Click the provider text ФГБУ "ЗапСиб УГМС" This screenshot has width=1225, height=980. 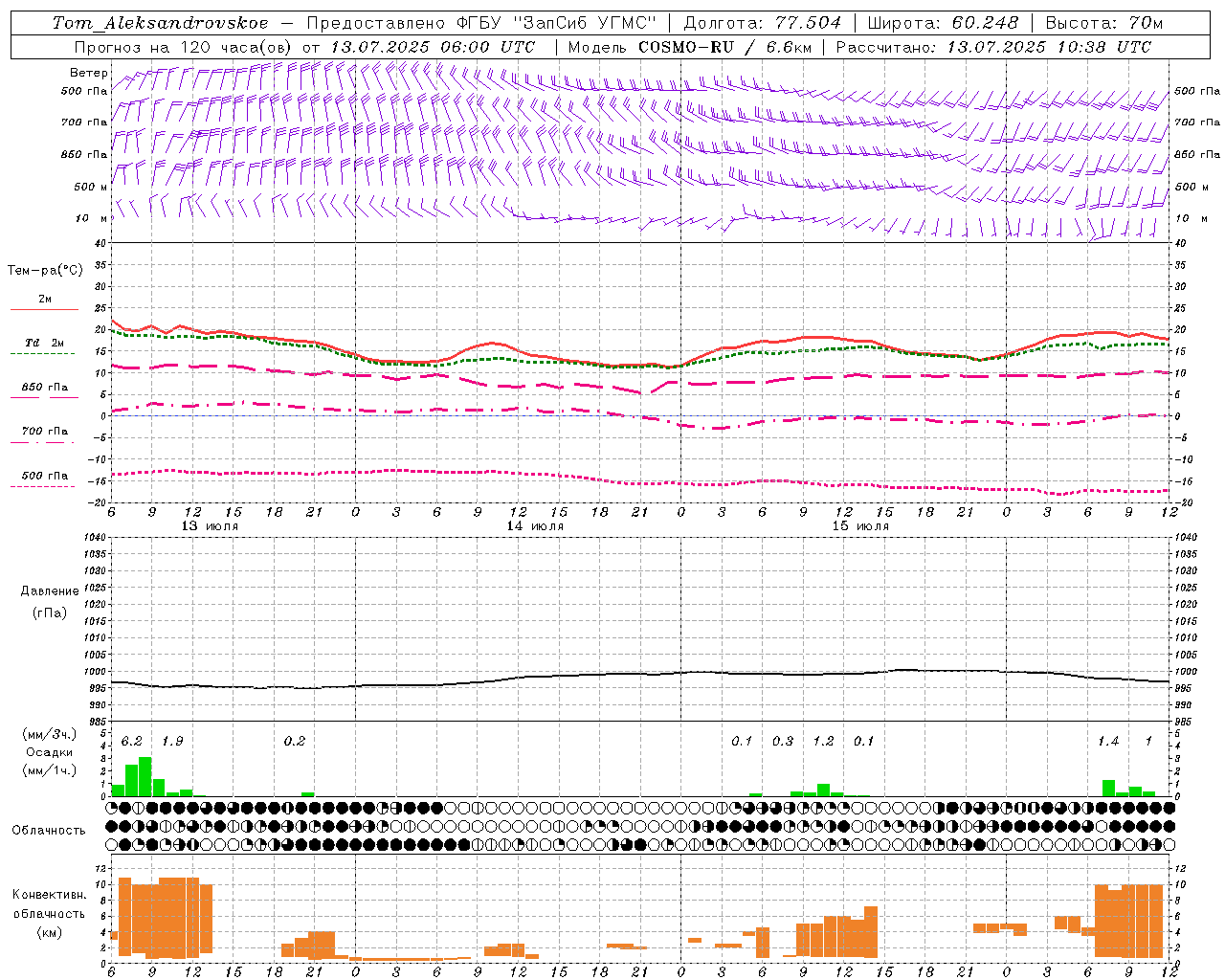click(556, 22)
